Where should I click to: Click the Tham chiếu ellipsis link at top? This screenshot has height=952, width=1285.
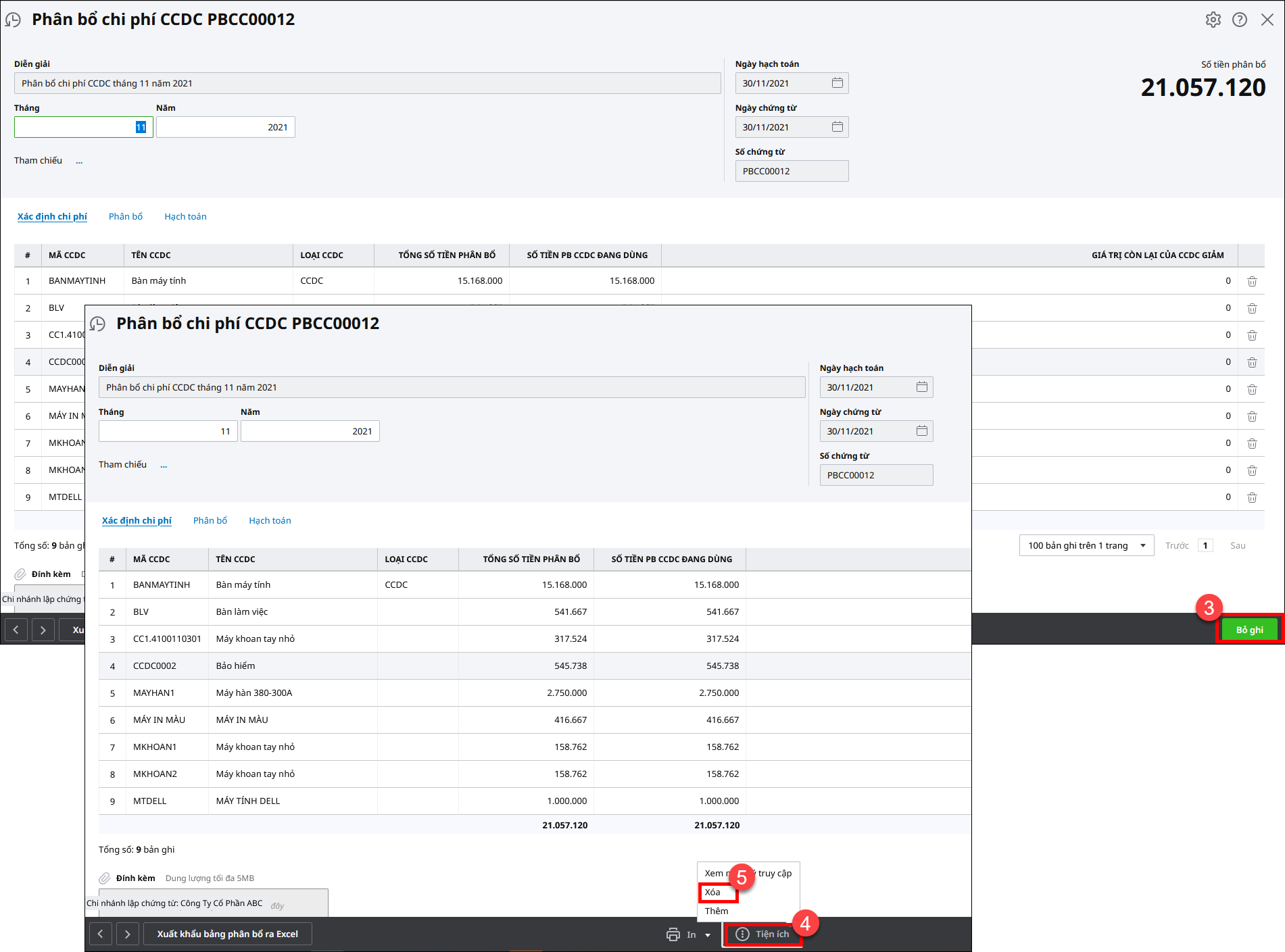(79, 161)
